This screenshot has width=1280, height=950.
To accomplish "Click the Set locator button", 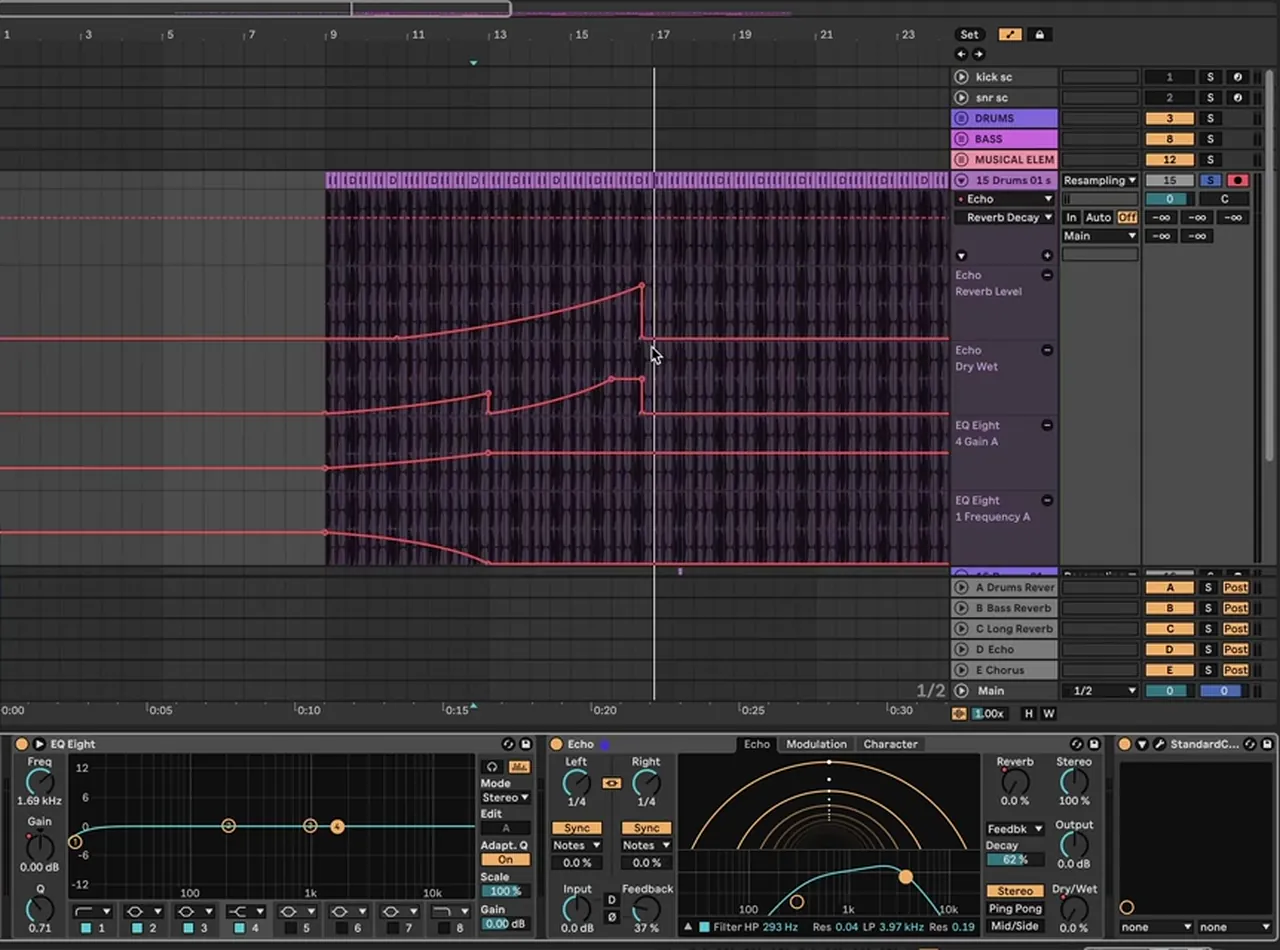I will pyautogui.click(x=969, y=34).
